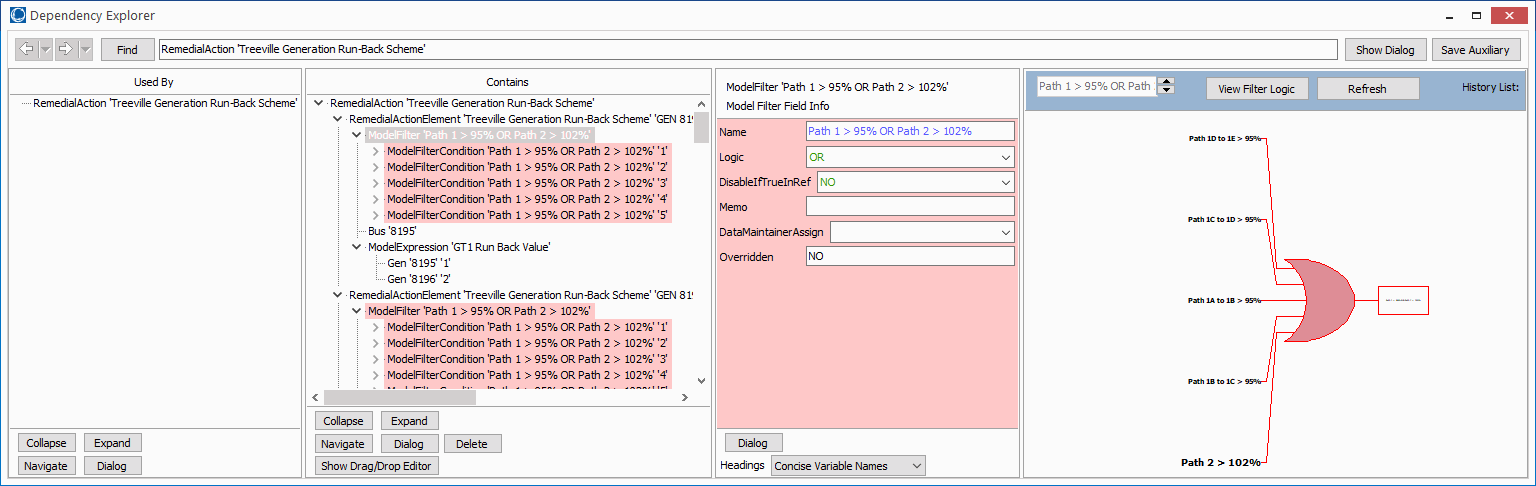
Task: Expand ModelFilterCondition '1' in first filter
Action: pyautogui.click(x=376, y=151)
